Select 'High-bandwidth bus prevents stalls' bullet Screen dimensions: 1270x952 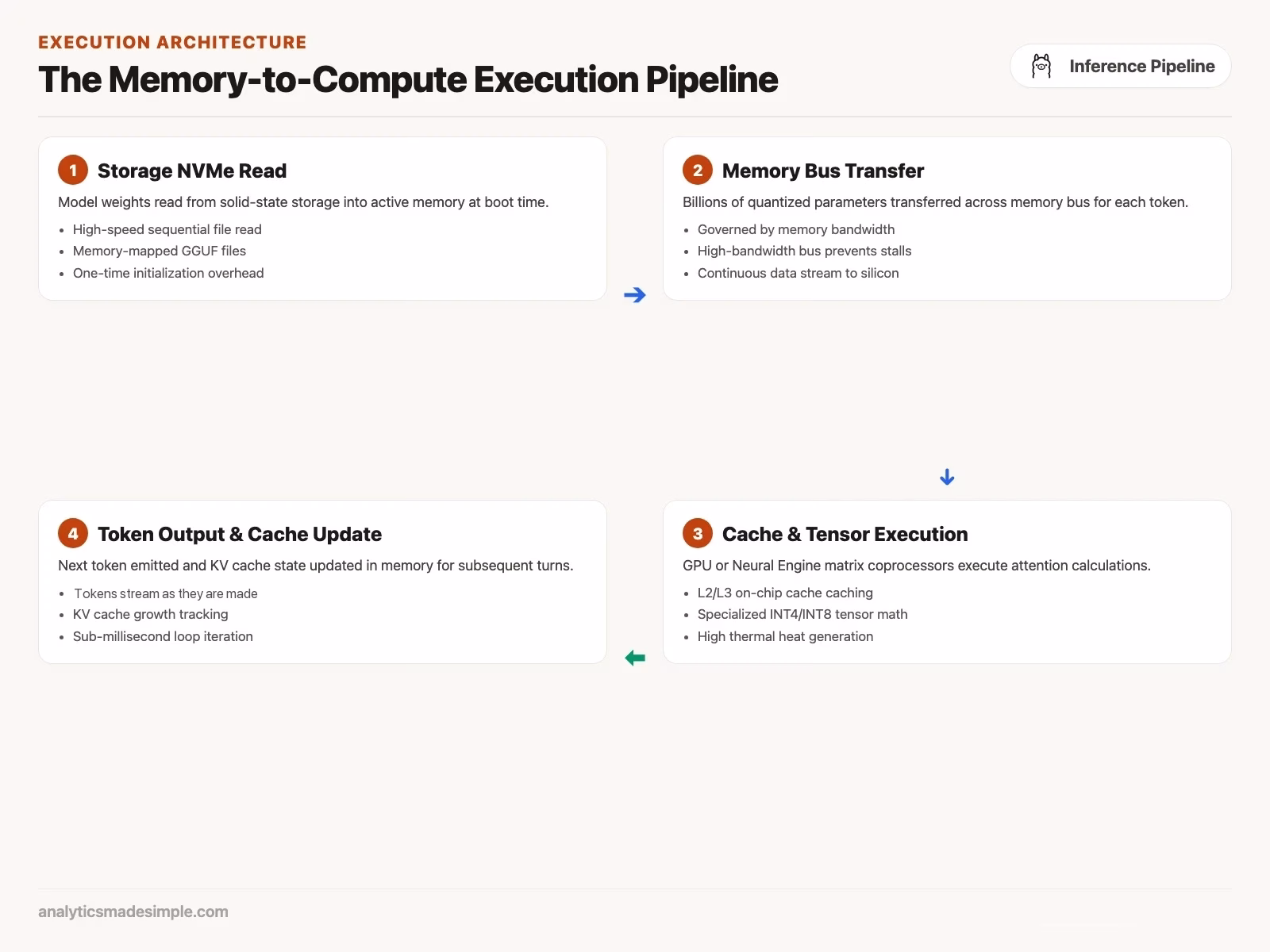(805, 251)
